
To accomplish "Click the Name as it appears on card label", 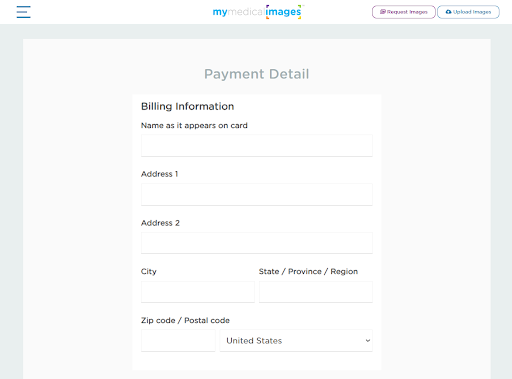I will point(194,126).
